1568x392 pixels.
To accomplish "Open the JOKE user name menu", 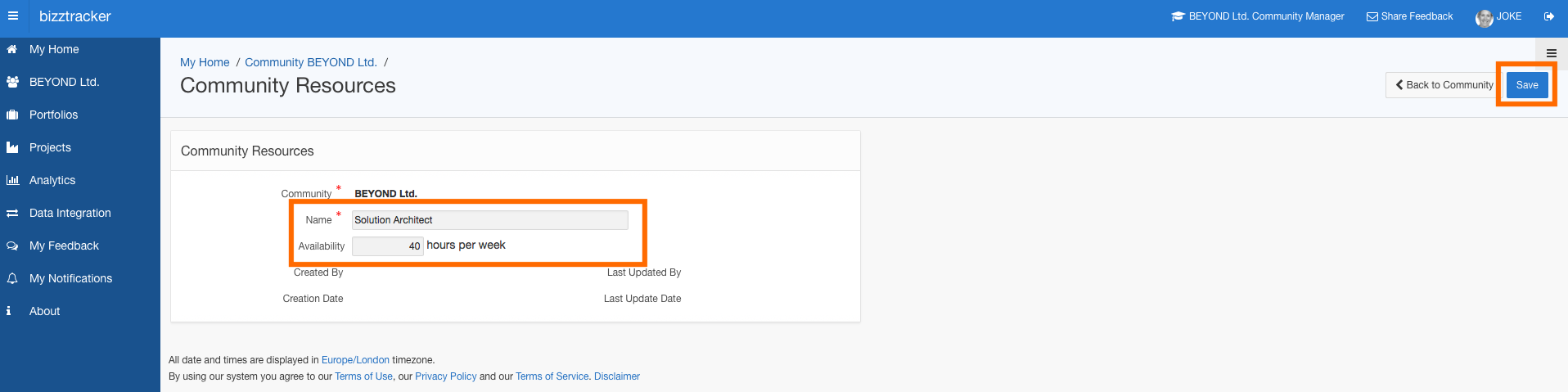I will (x=1509, y=16).
